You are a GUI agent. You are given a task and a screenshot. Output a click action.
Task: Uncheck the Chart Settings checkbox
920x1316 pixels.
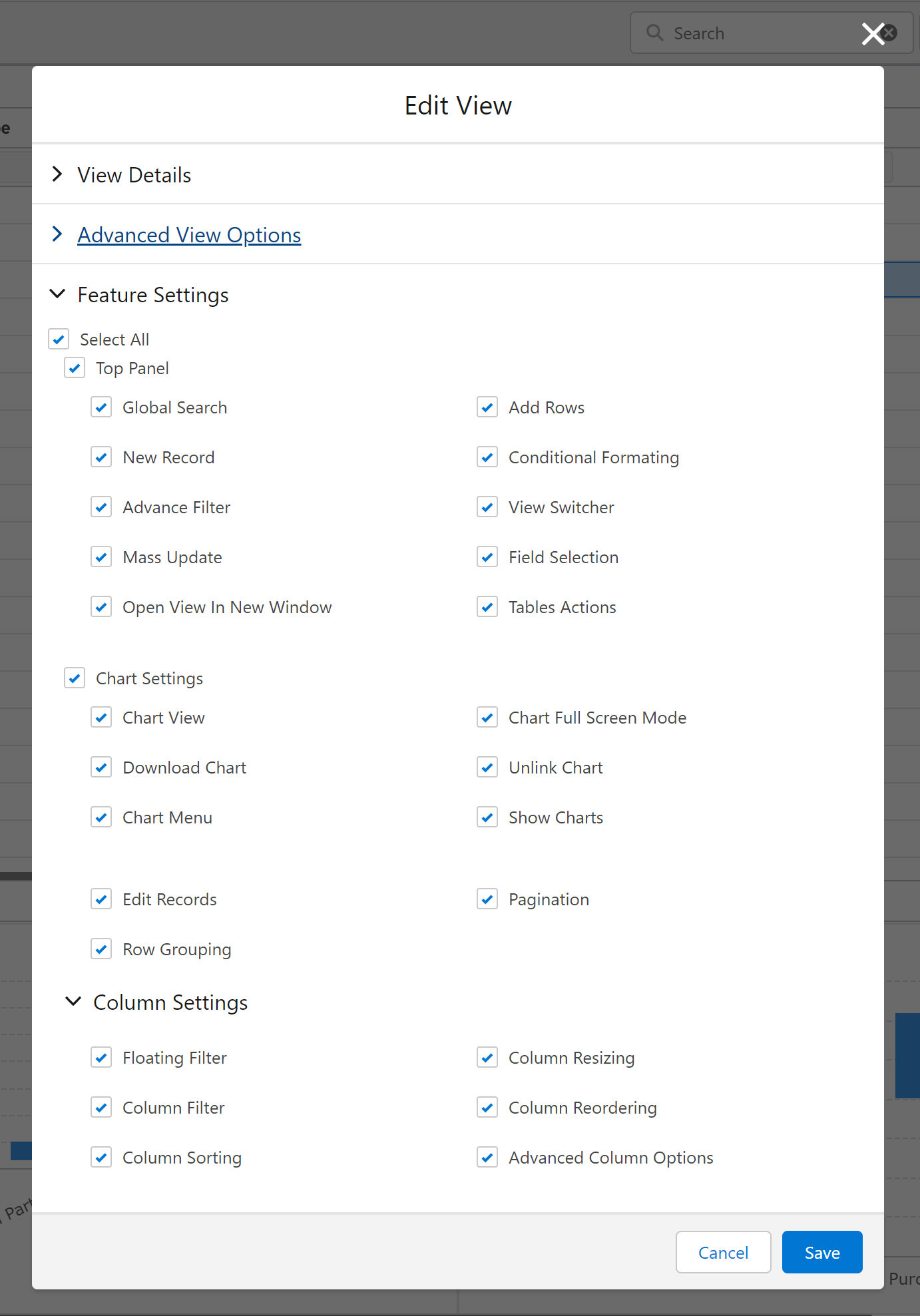click(75, 678)
